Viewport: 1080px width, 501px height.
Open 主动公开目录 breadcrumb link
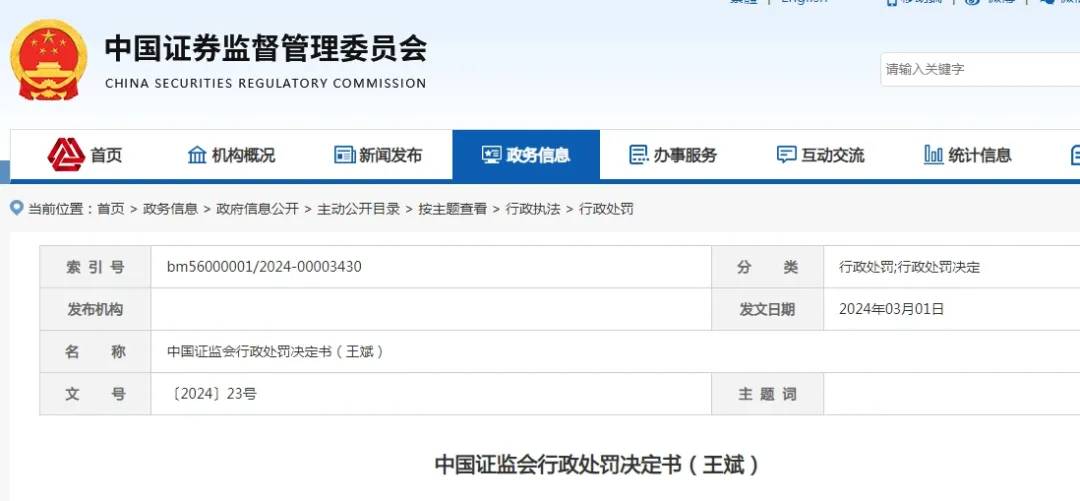pos(358,209)
